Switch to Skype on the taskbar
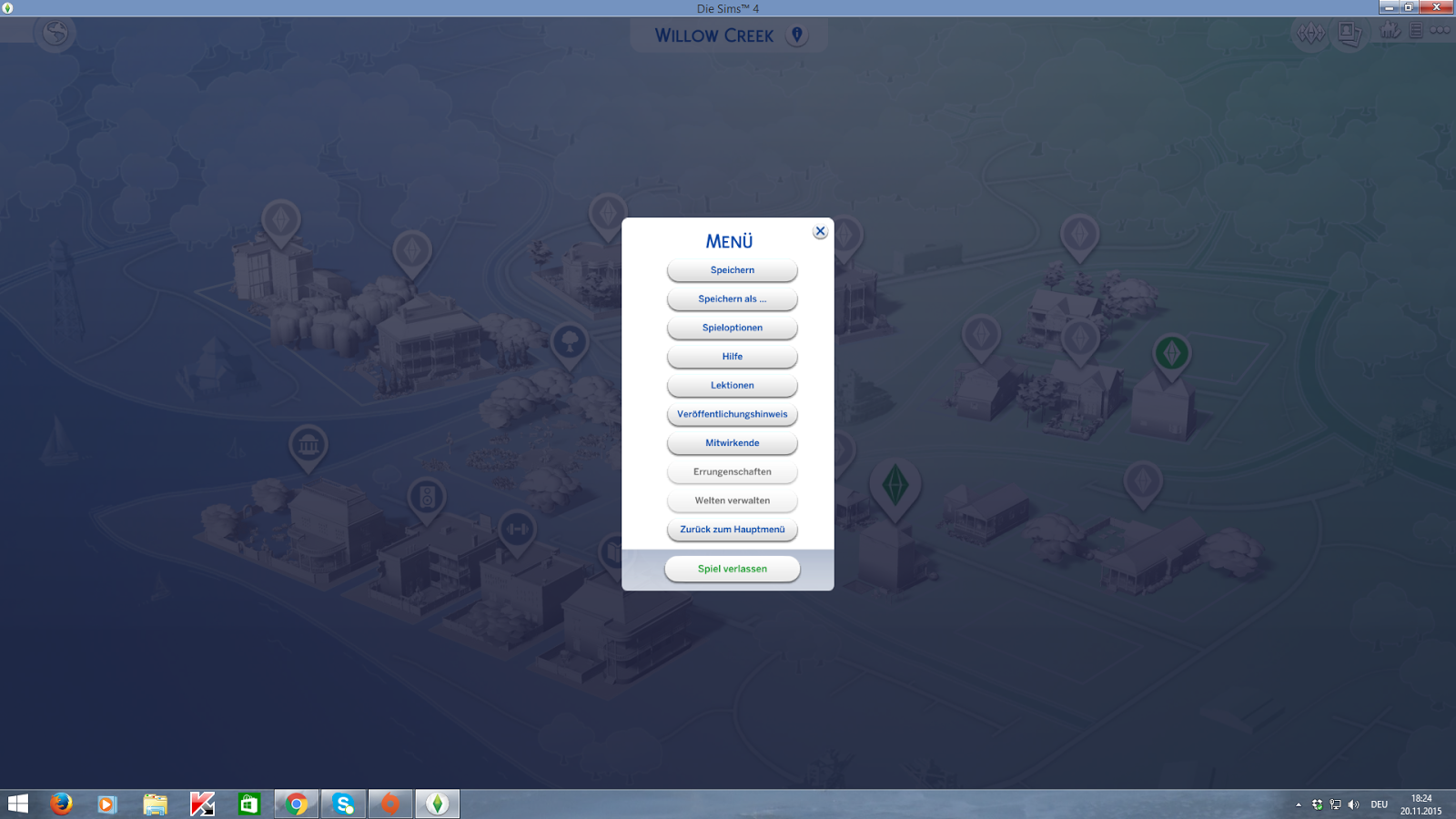This screenshot has width=1456, height=819. point(343,804)
